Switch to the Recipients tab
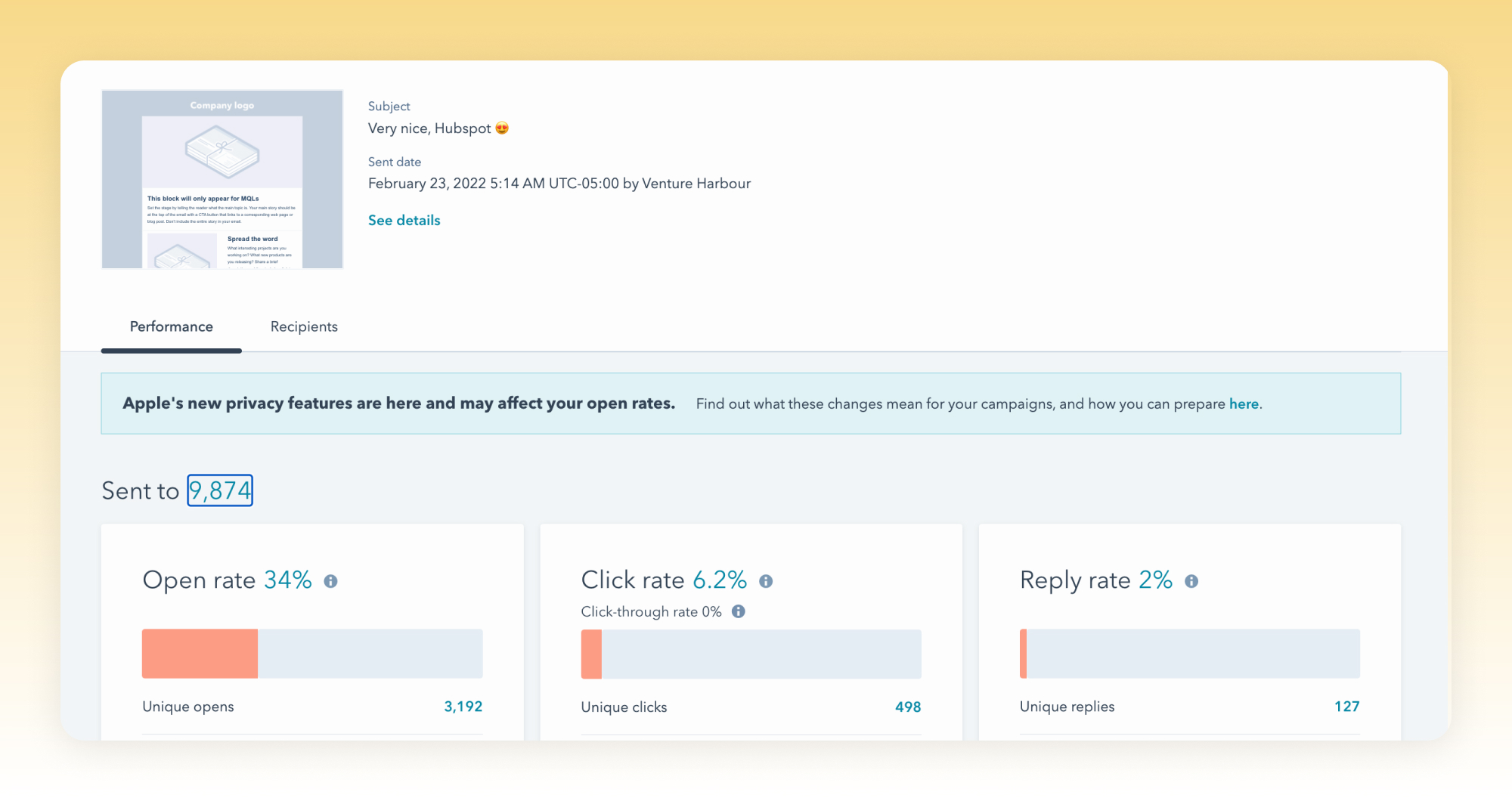This screenshot has width=1512, height=801. click(304, 326)
